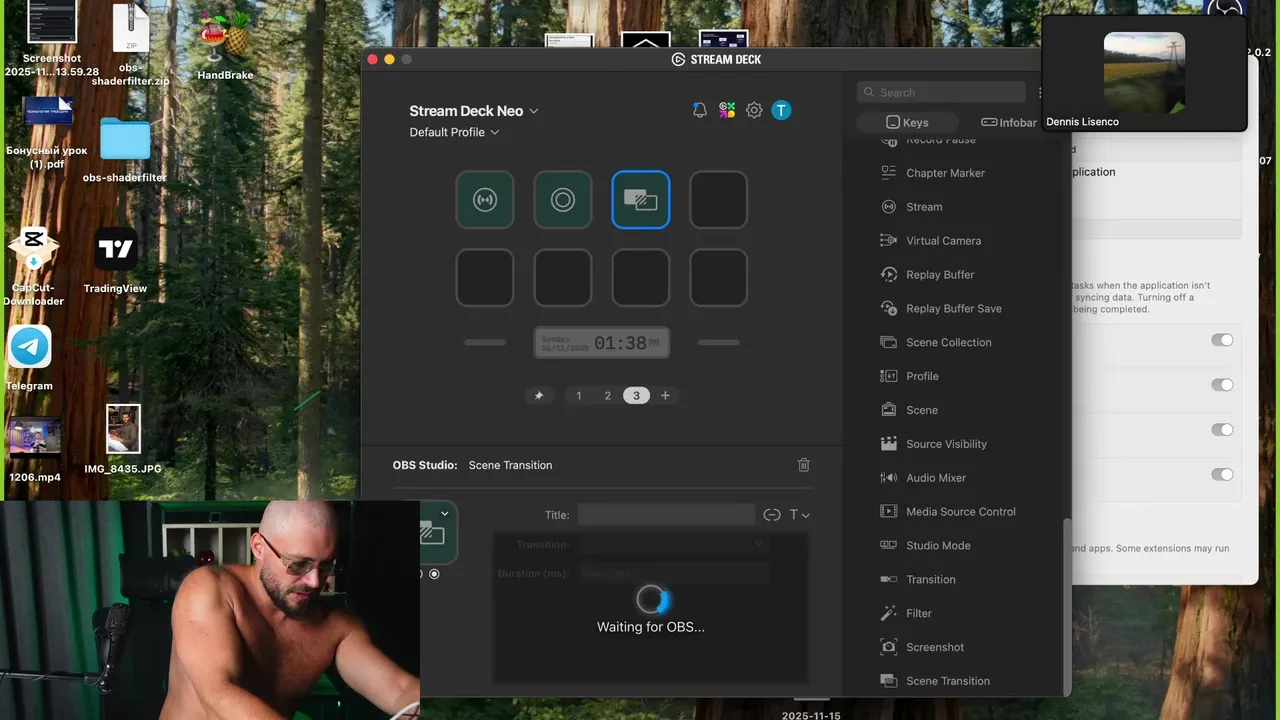The image size is (1280, 720).
Task: Click the Search actions field
Action: coord(941,92)
